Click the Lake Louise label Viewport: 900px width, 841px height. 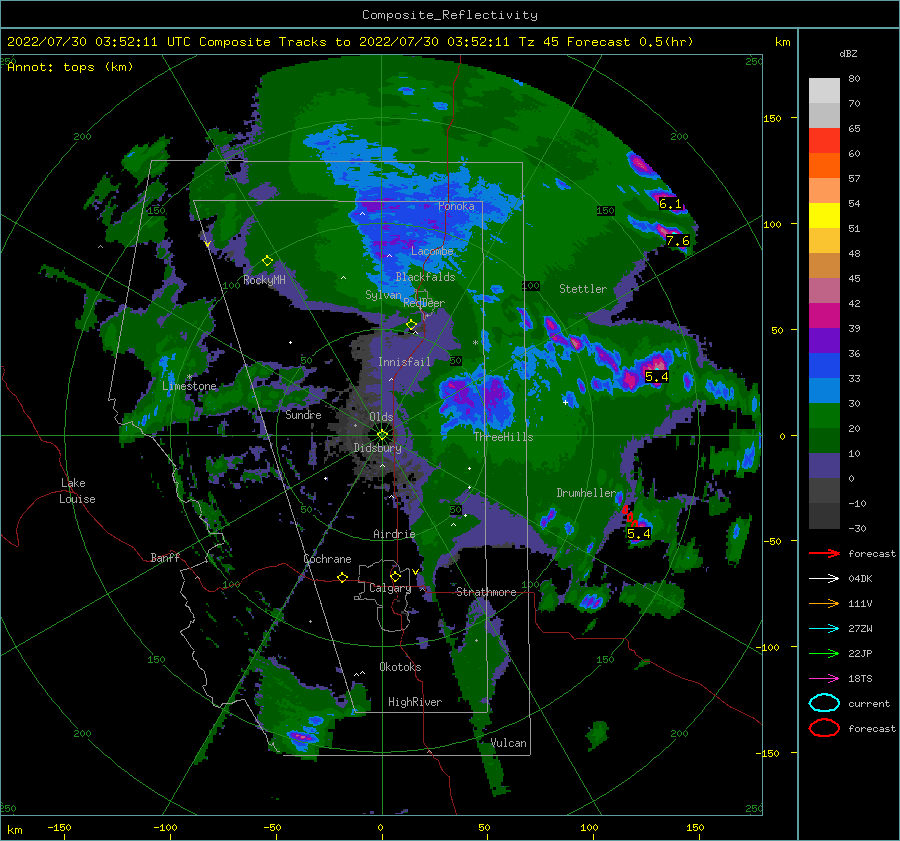[77, 491]
